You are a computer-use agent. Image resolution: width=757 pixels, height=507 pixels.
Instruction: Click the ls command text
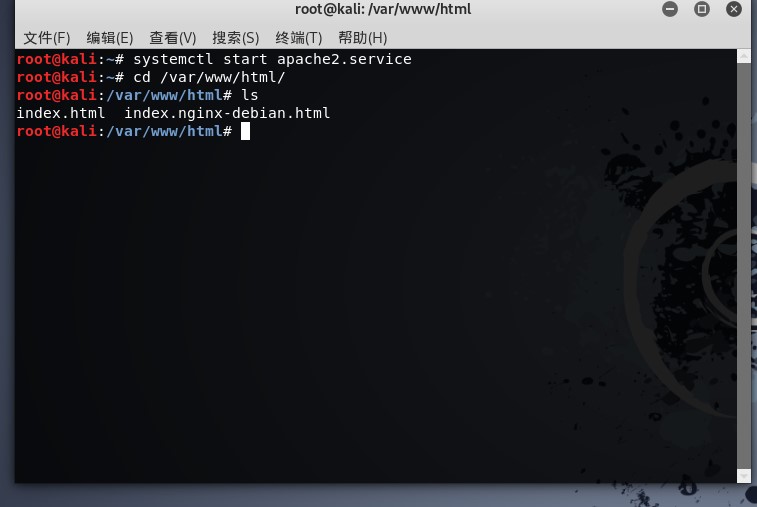click(x=250, y=95)
